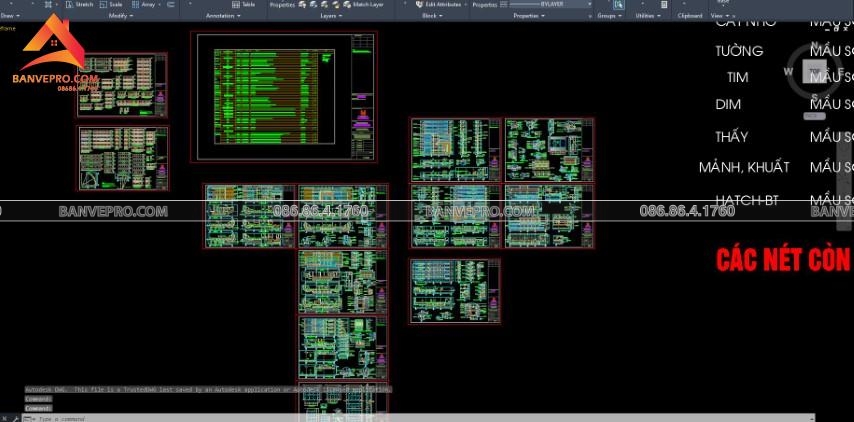This screenshot has width=854, height=422.
Task: Click the Table tool in Annotation panel
Action: pyautogui.click(x=243, y=4)
